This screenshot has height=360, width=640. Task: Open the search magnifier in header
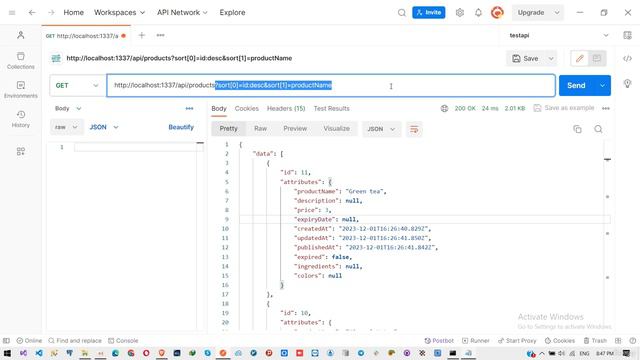click(x=402, y=13)
